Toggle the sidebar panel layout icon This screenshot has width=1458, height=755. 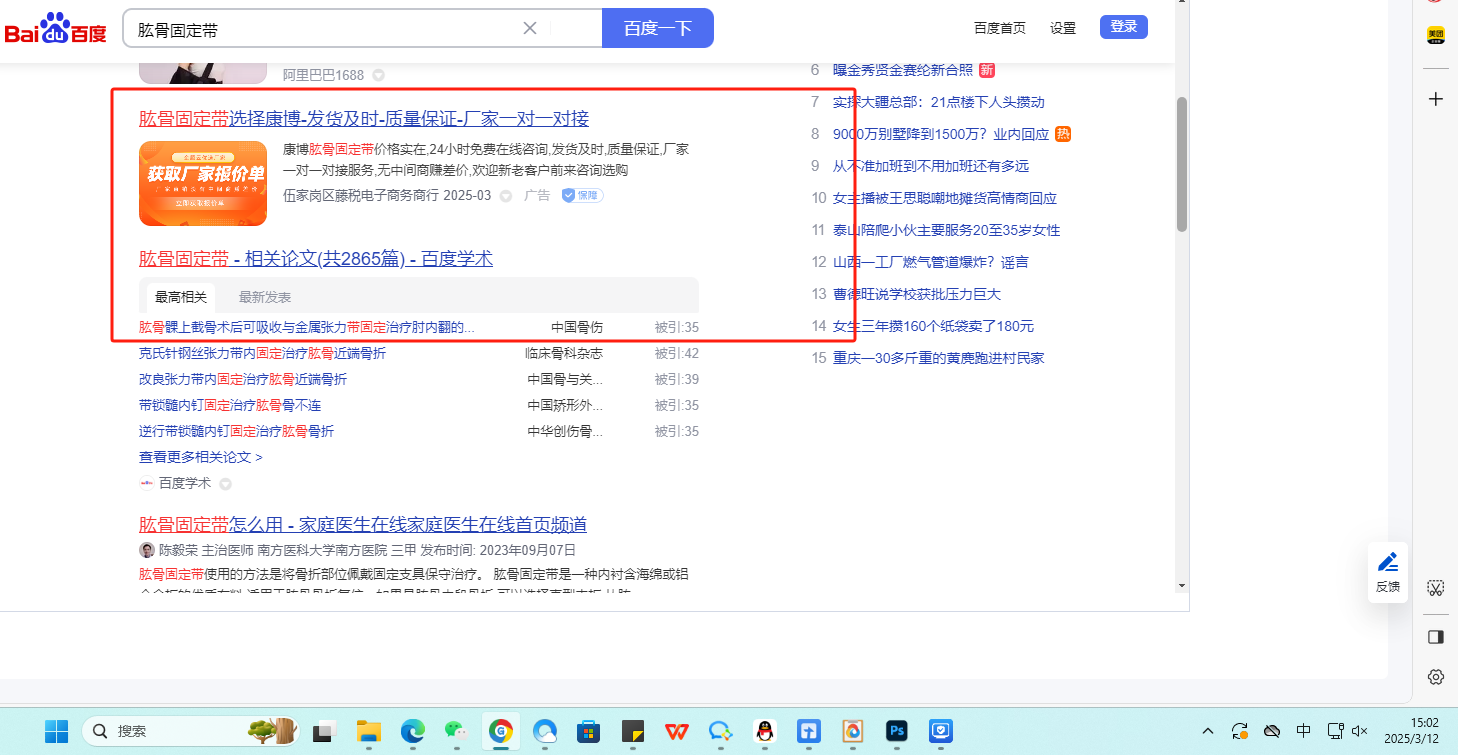point(1435,637)
